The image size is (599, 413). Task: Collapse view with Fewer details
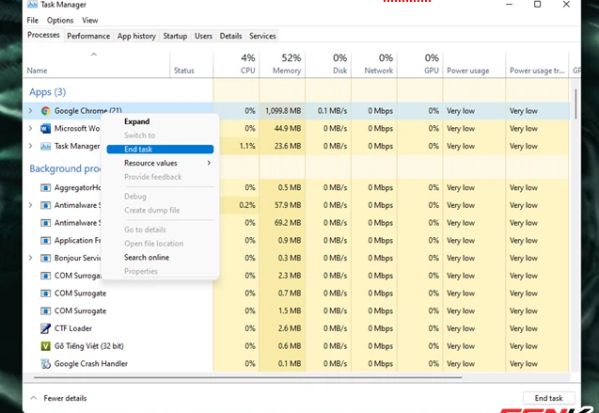pos(58,398)
